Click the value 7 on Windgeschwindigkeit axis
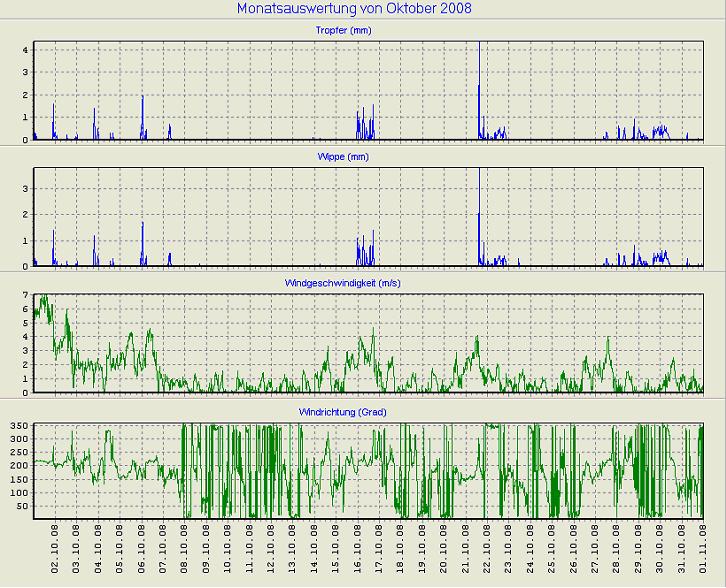This screenshot has width=726, height=588. click(x=25, y=296)
